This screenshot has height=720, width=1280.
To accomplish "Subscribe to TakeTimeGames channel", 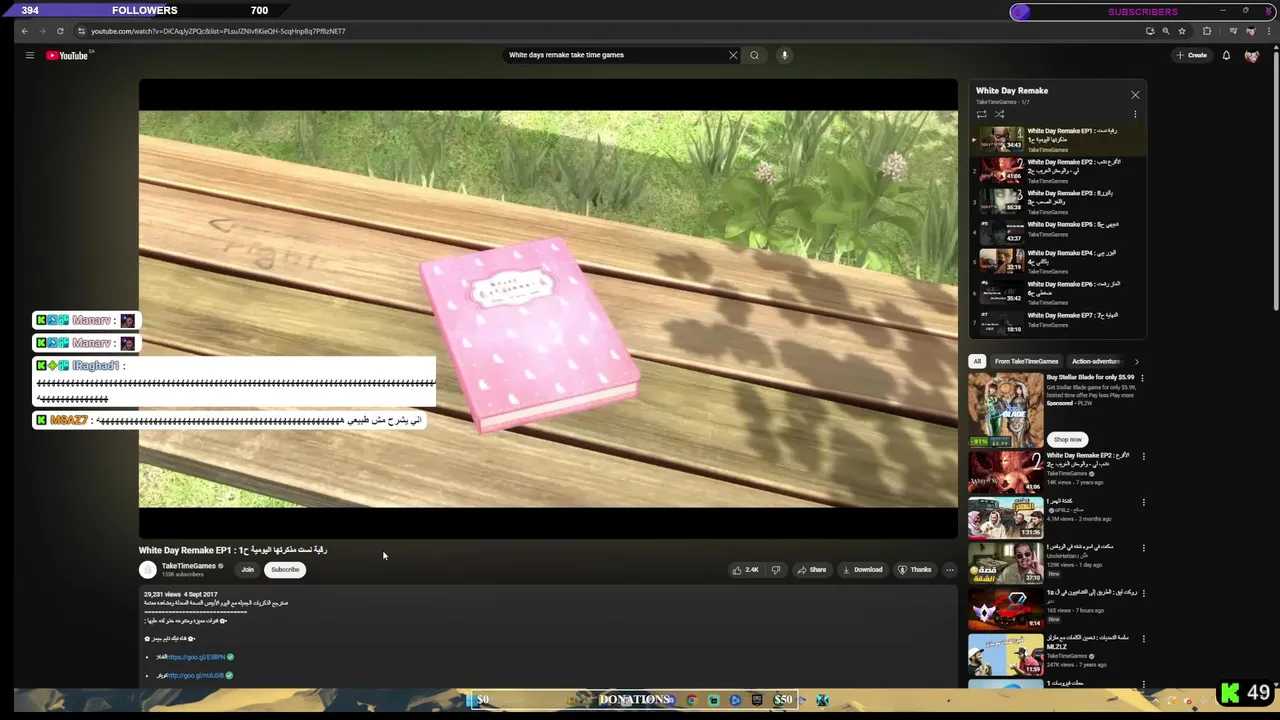I will 285,570.
